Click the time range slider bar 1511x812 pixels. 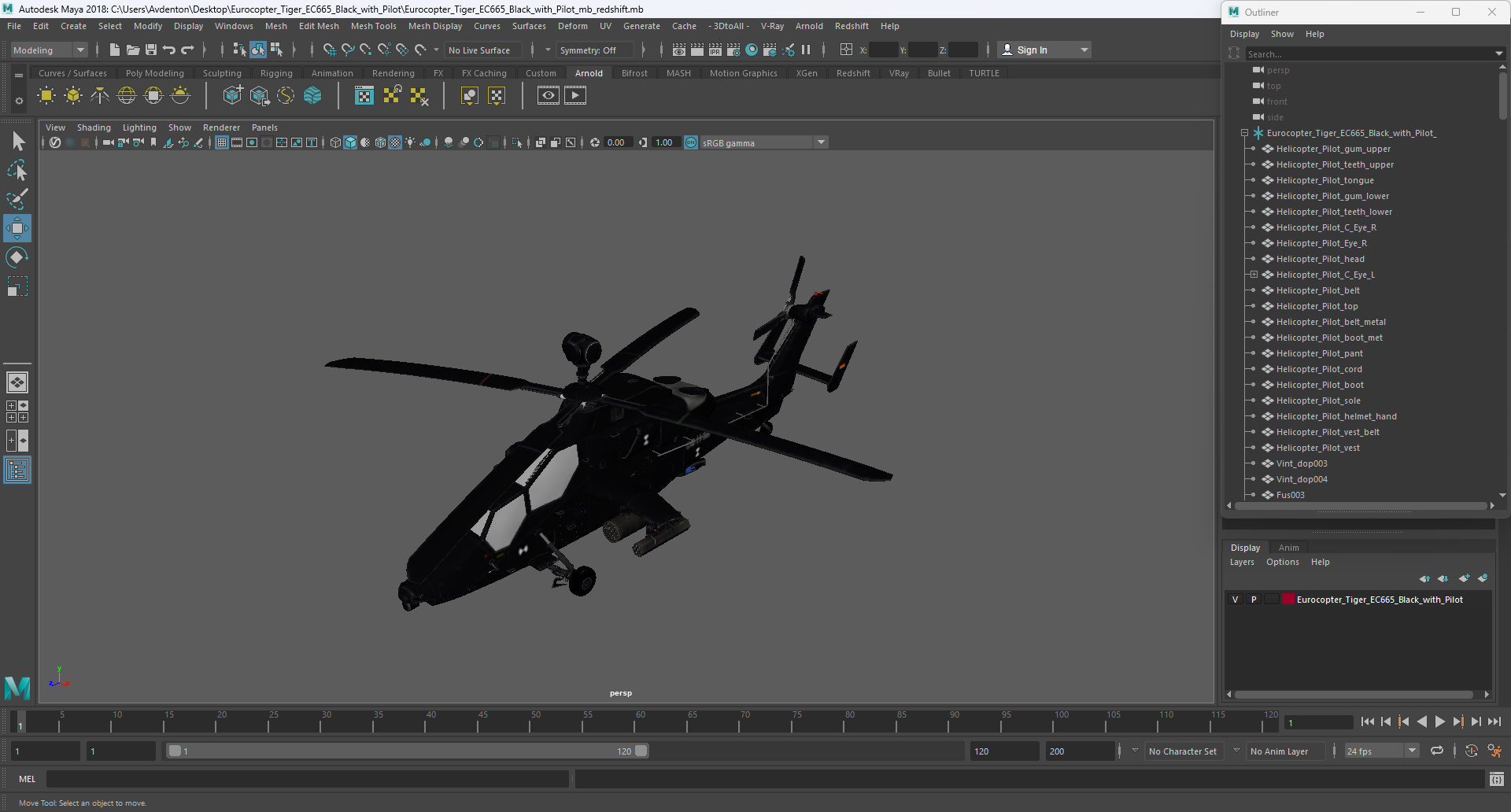click(408, 751)
